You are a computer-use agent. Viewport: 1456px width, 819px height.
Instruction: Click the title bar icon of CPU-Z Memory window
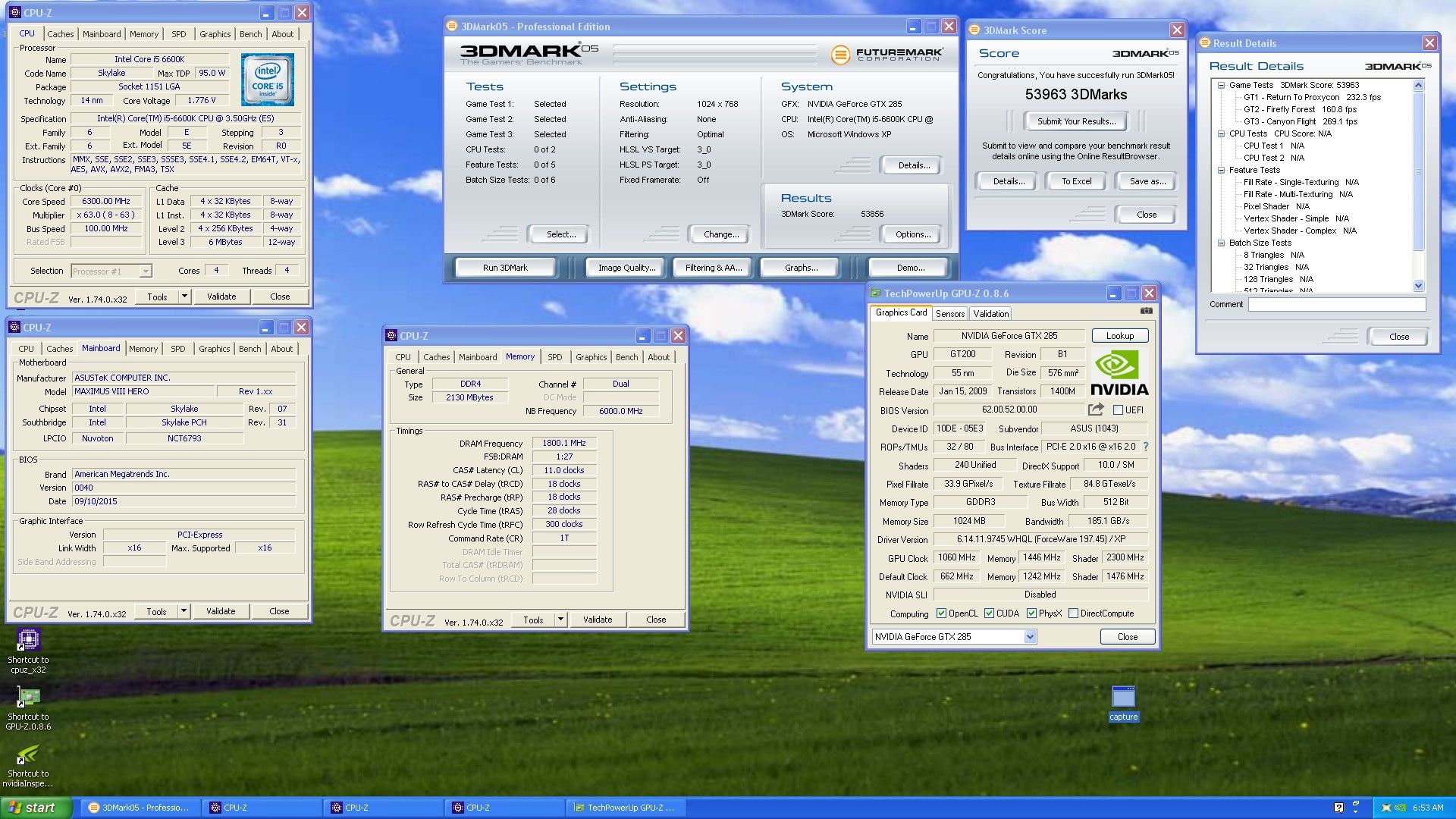[x=391, y=336]
